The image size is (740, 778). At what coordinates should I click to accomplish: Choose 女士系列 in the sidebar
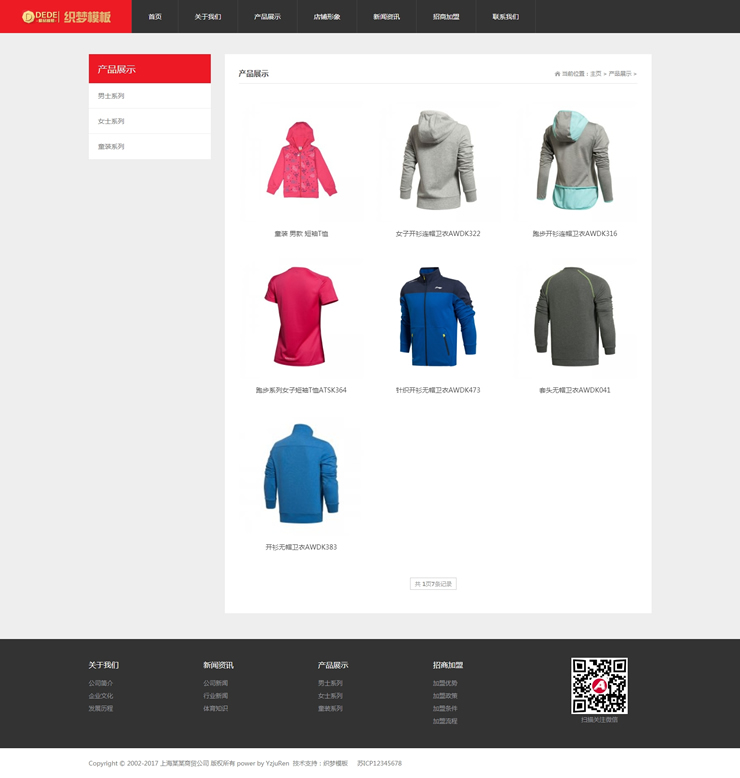[x=111, y=121]
